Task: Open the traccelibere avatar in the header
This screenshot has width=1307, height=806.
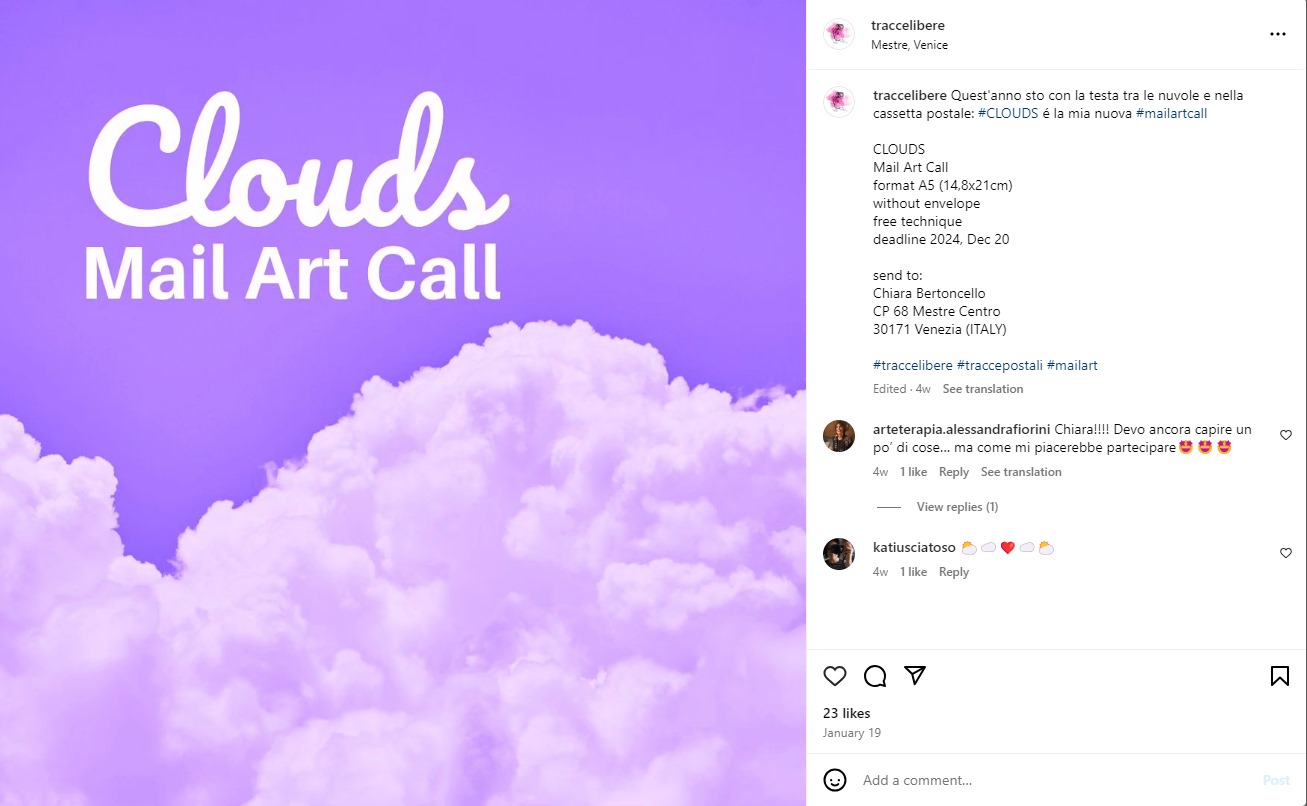Action: tap(839, 34)
